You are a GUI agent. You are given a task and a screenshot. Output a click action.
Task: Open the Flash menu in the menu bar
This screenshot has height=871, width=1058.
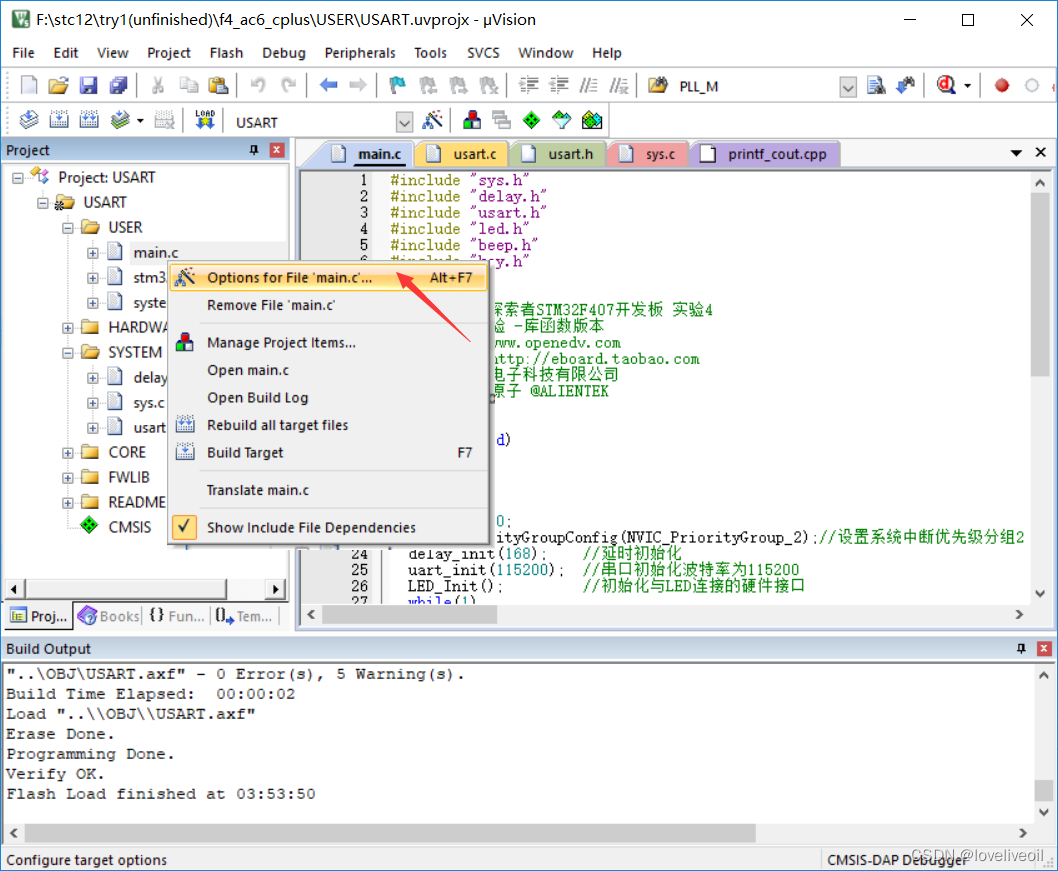tap(226, 53)
